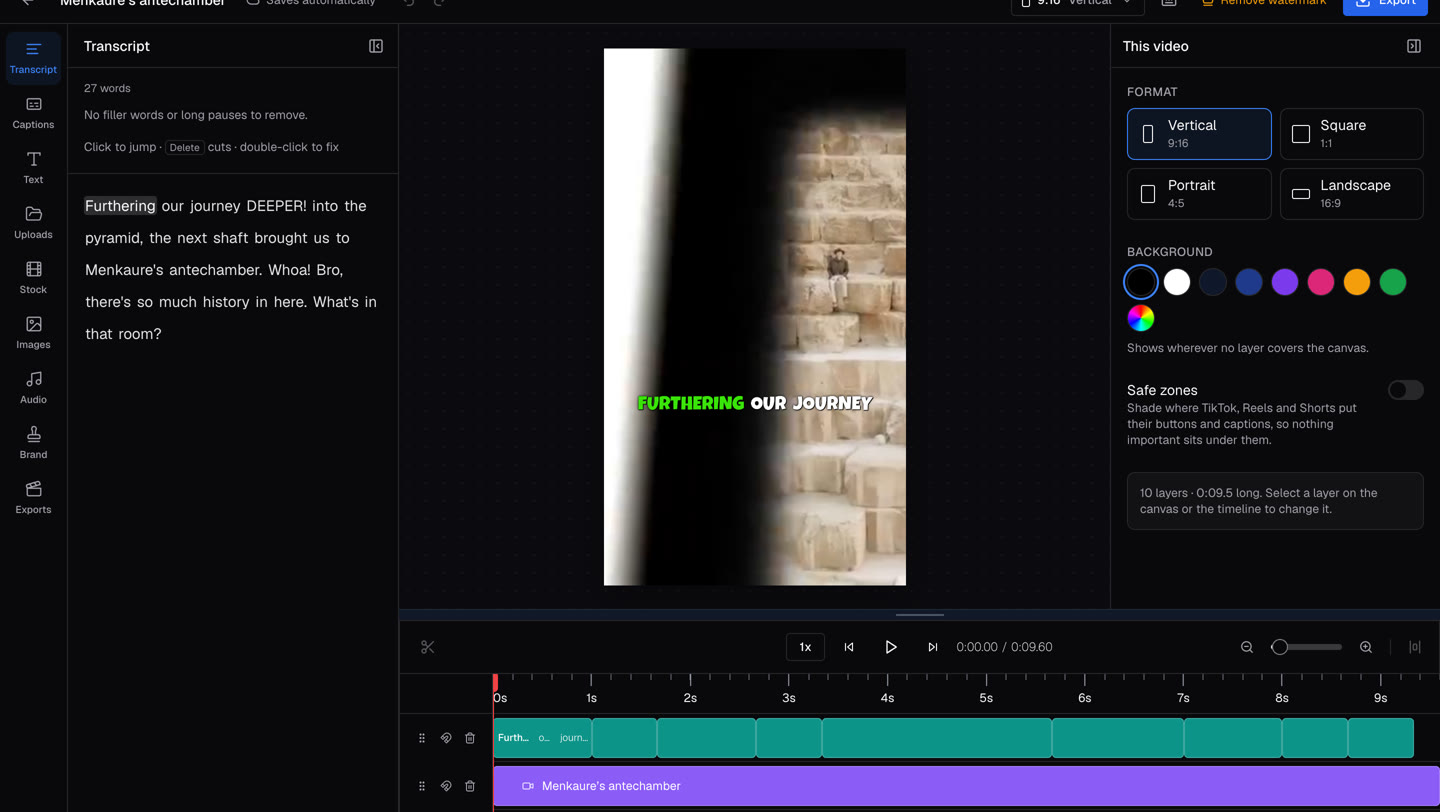Viewport: 1440px width, 812px height.
Task: Open the Captions panel in the sidebar
Action: [33, 113]
